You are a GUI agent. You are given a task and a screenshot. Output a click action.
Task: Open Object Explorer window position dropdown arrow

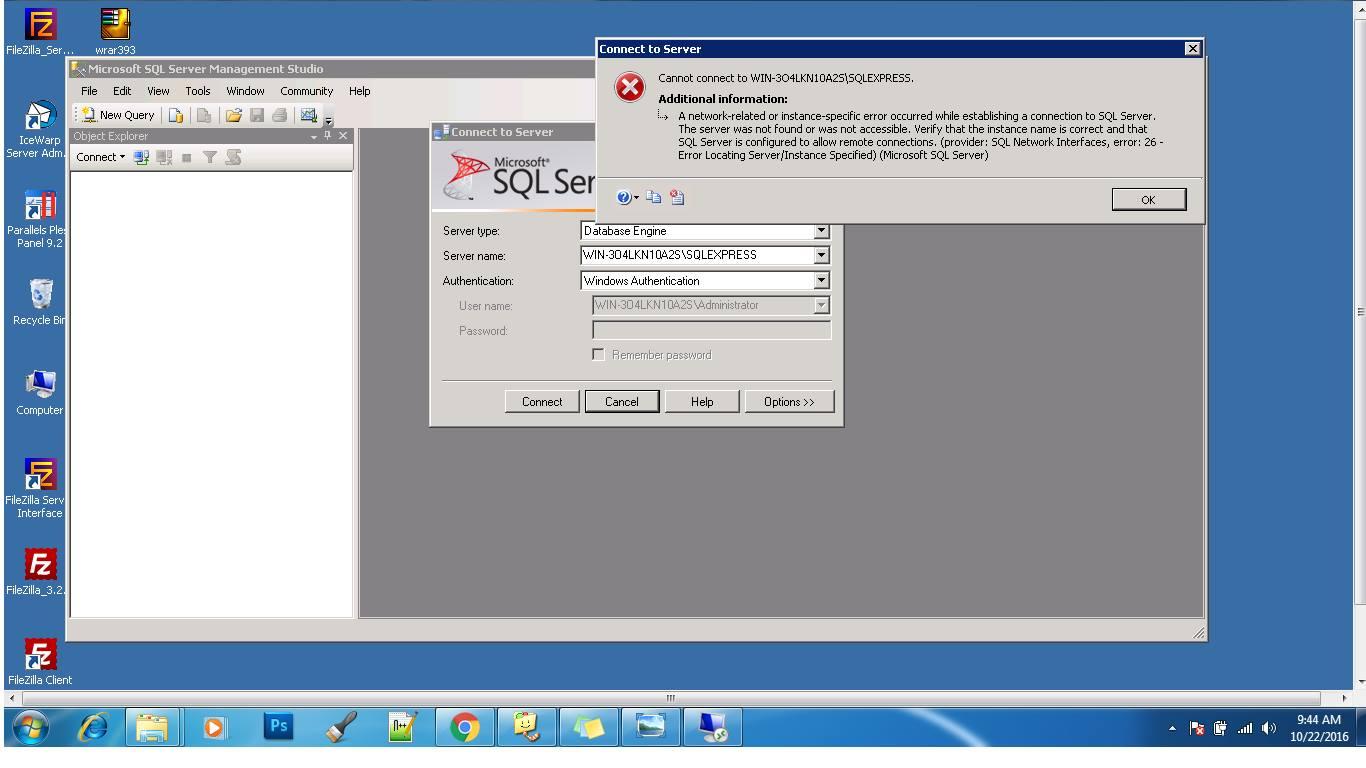pyautogui.click(x=314, y=136)
